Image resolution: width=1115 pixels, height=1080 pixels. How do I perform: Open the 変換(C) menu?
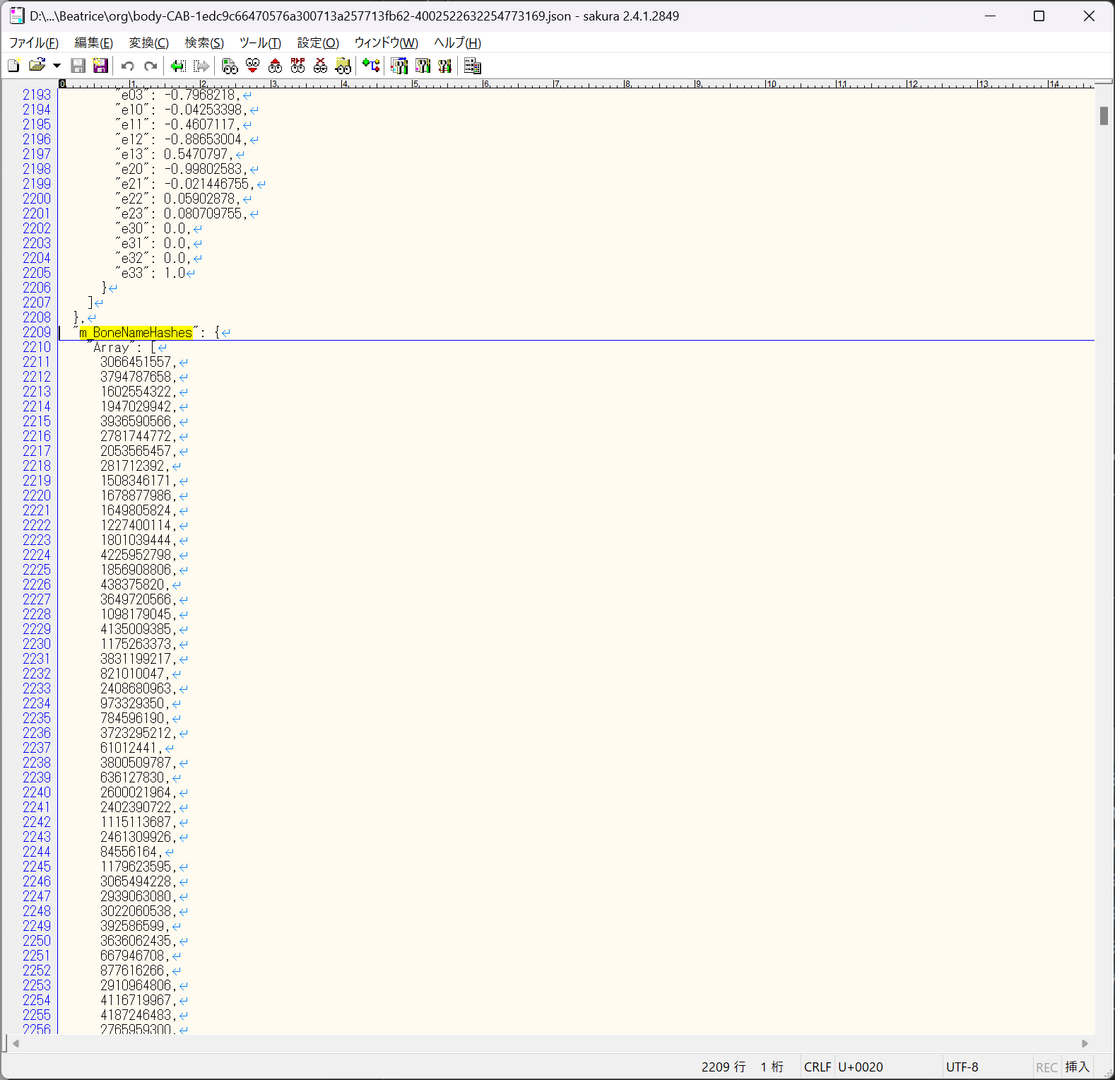point(149,43)
